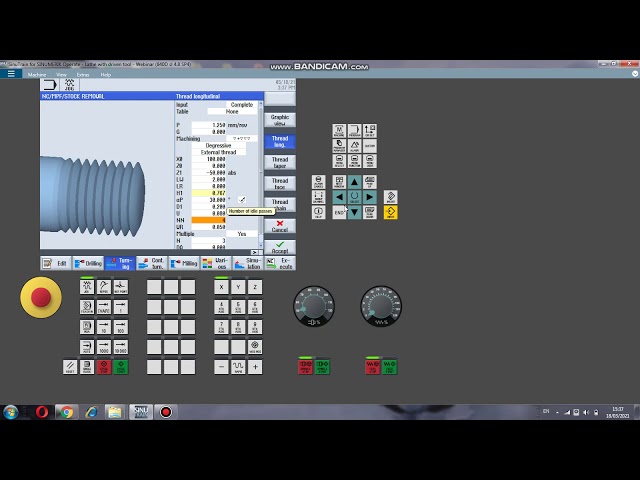Screen dimensions: 640x480
Task: Open the Edit softkey
Action: pos(56,263)
